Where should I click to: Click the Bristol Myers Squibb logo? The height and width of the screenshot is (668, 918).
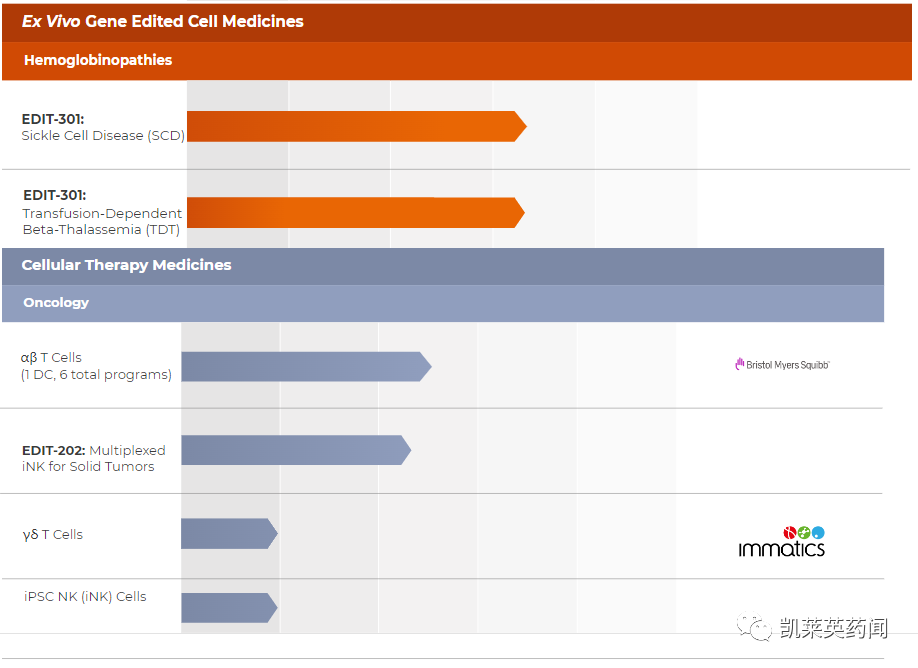(x=782, y=365)
